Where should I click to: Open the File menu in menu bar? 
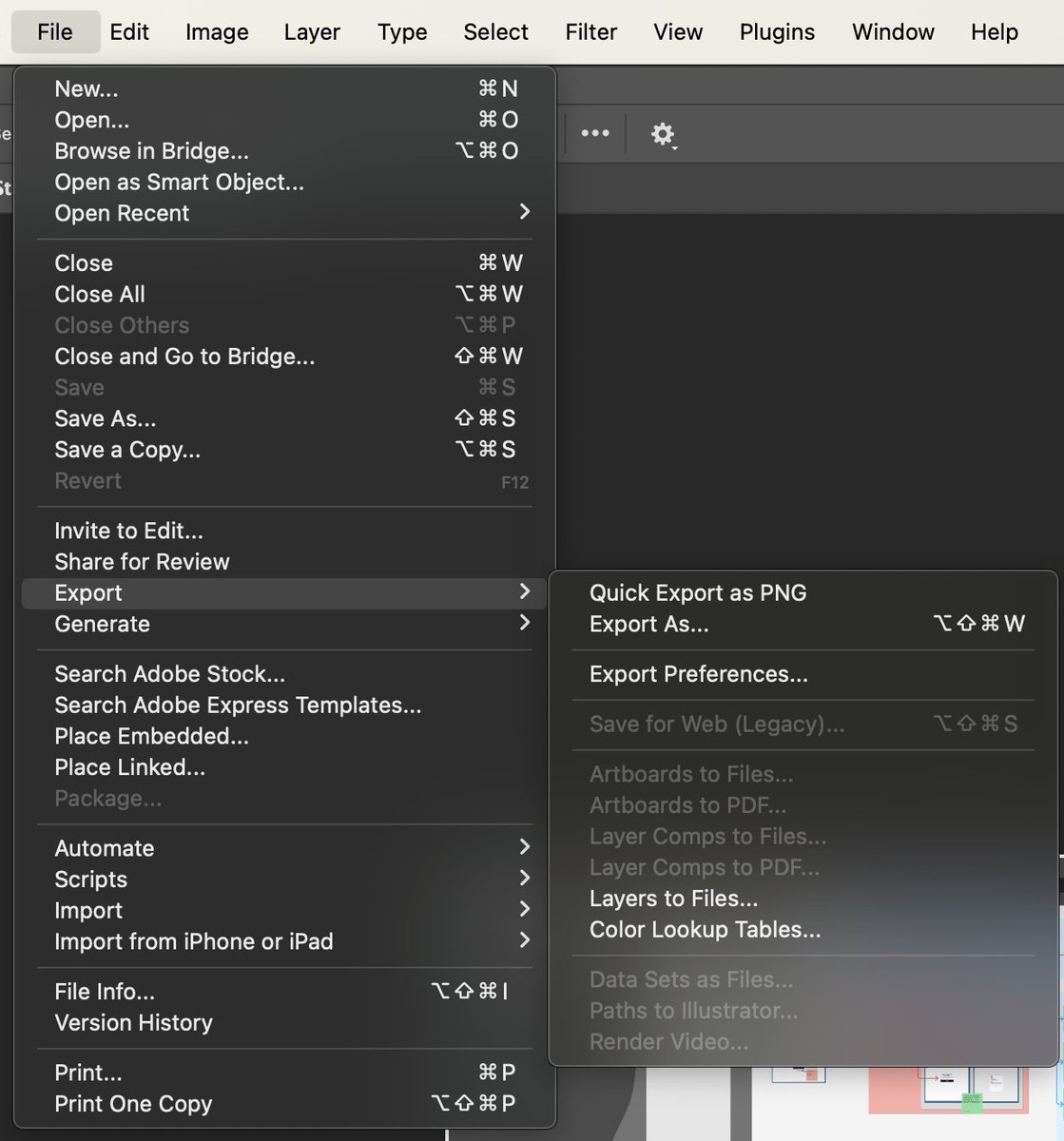55,31
